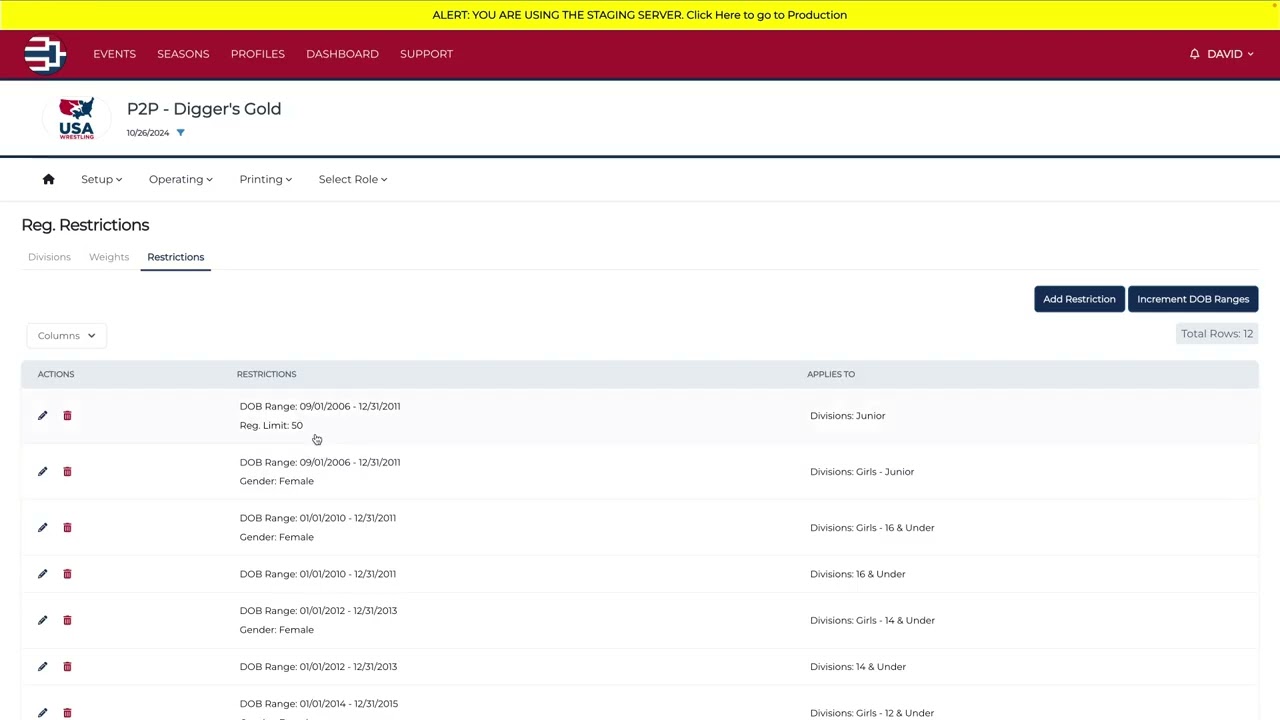Click the event date 10/26/2024
Viewport: 1280px width, 720px height.
(x=148, y=133)
